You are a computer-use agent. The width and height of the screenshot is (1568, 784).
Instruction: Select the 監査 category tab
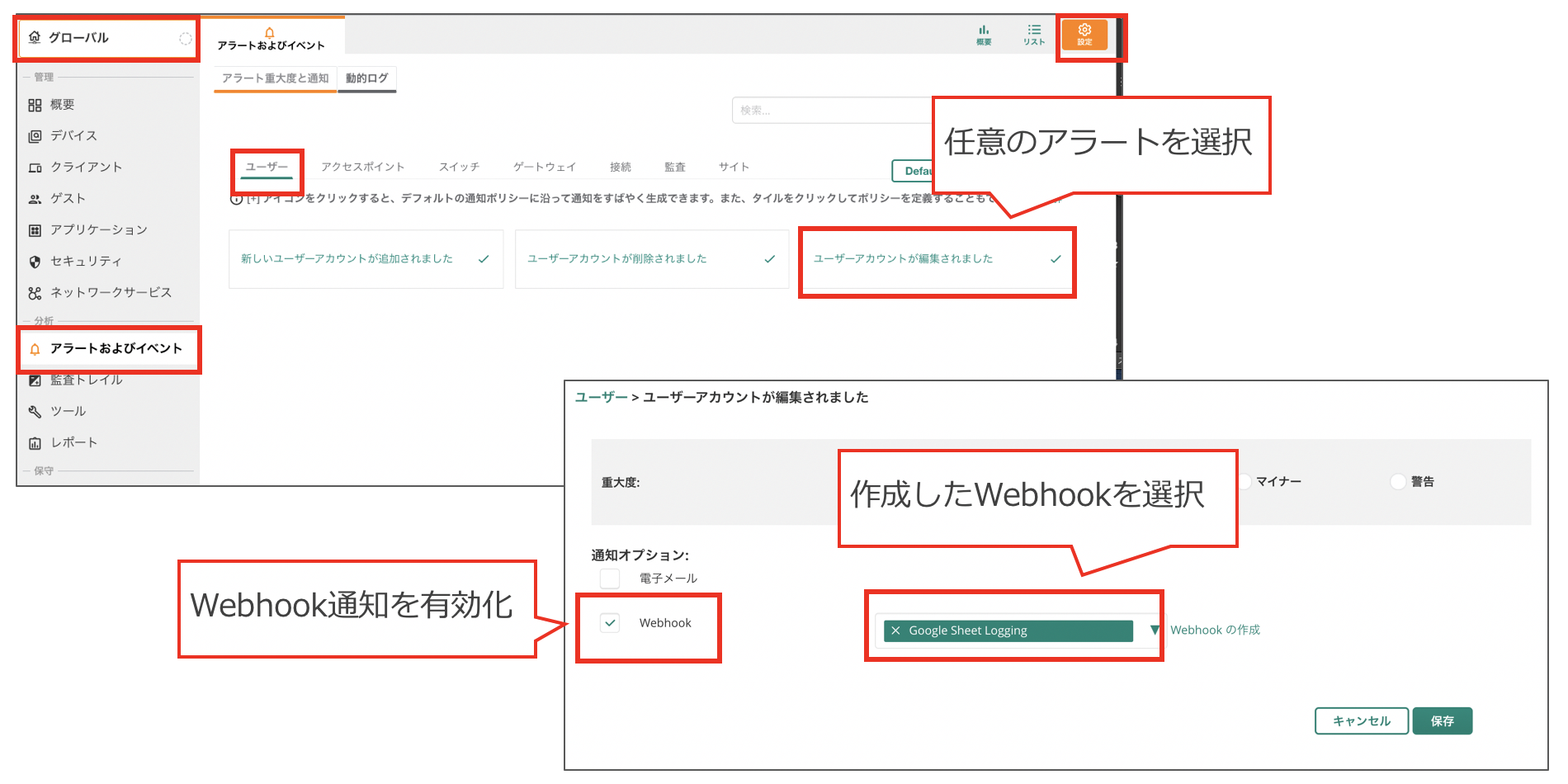tap(675, 168)
